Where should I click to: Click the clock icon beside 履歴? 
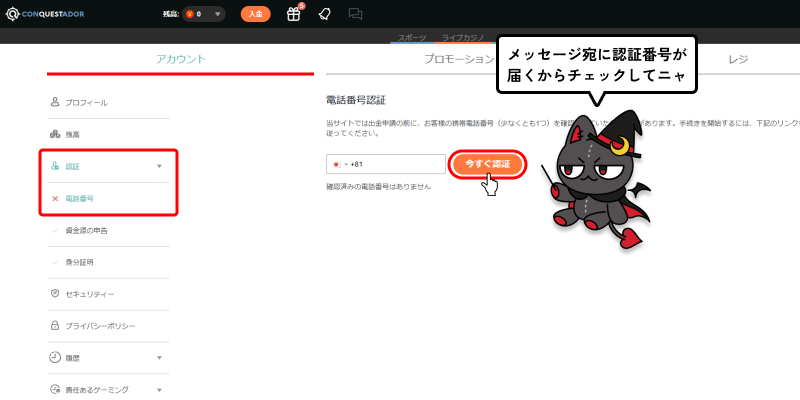point(55,358)
